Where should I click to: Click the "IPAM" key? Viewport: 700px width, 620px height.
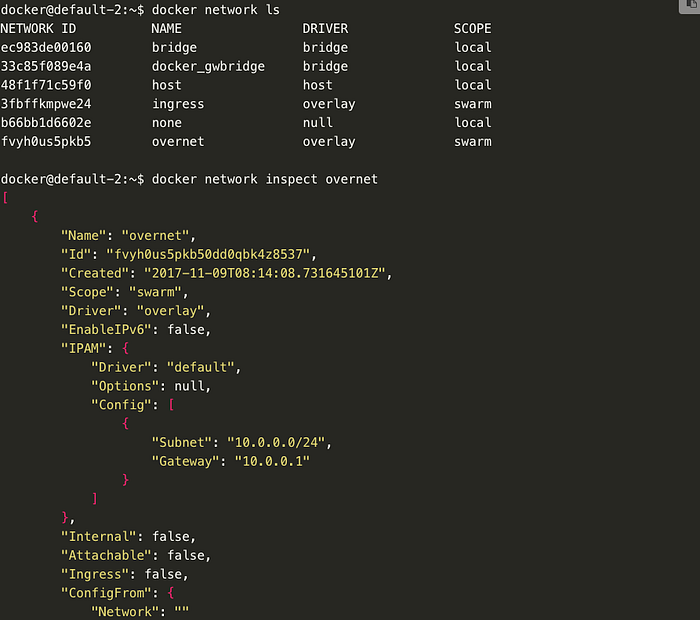[83, 348]
